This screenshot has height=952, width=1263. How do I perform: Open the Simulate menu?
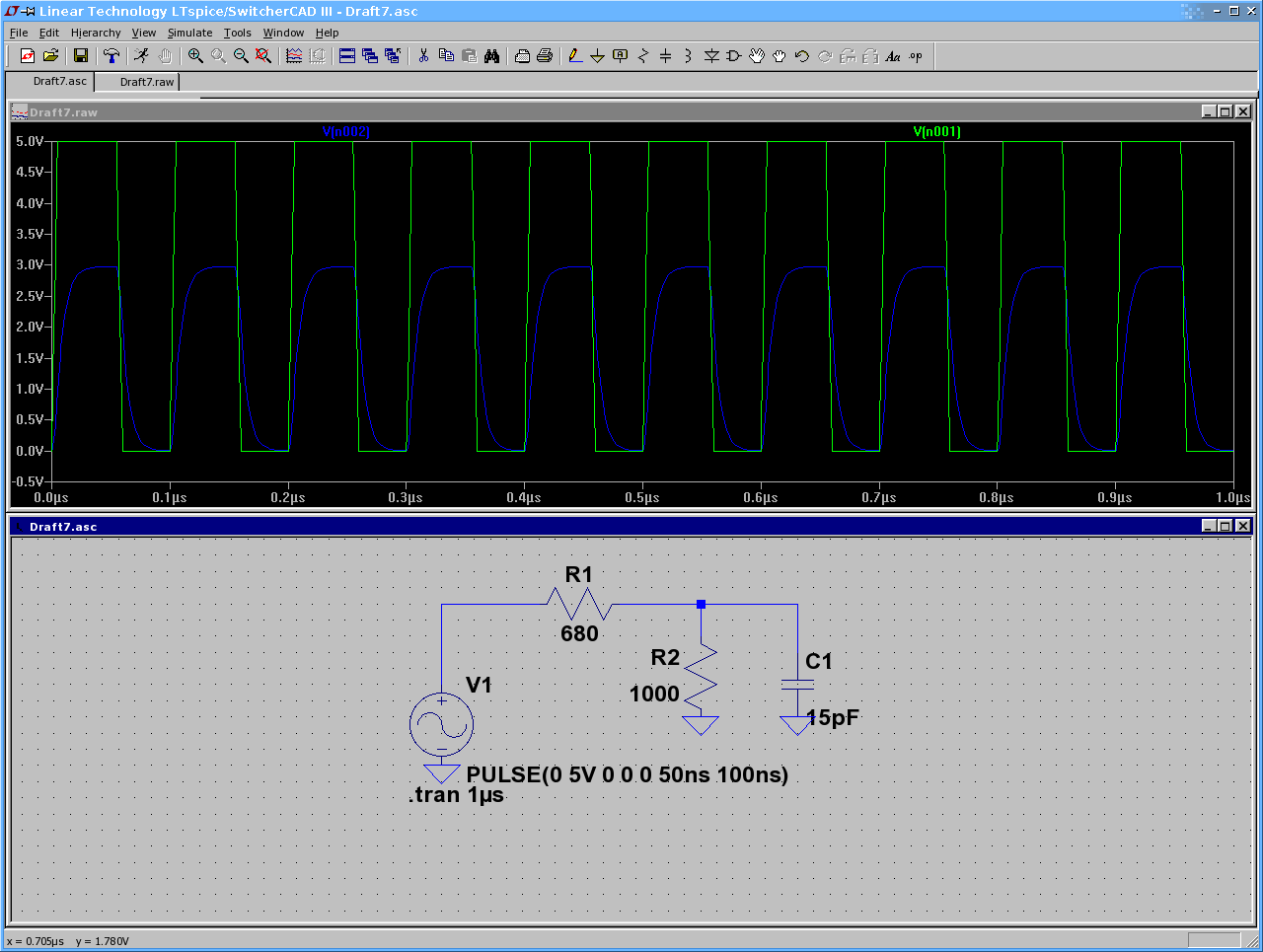click(x=189, y=33)
